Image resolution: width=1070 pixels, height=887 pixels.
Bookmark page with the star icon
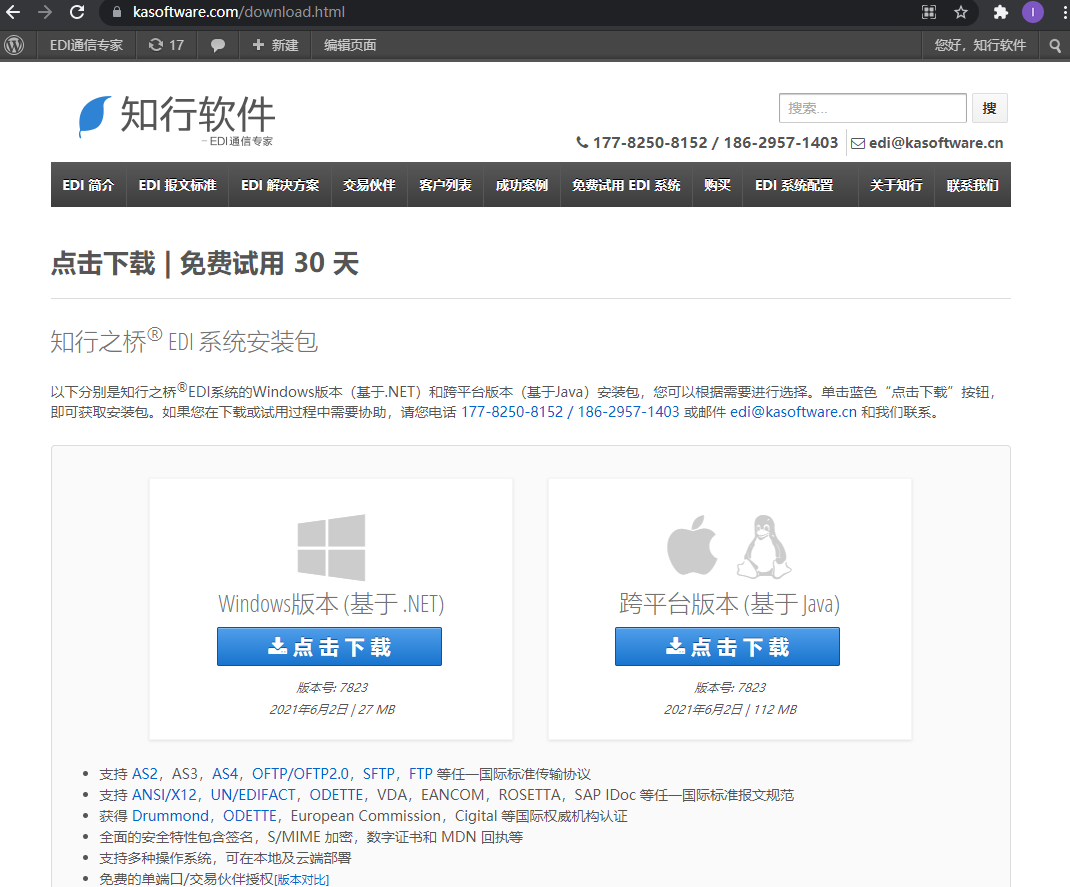(x=961, y=12)
